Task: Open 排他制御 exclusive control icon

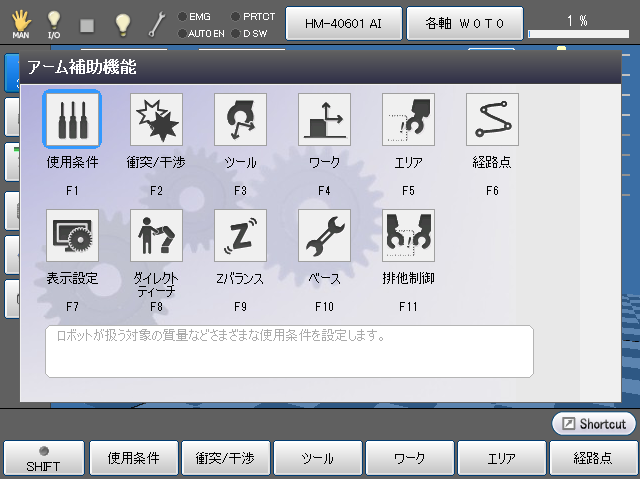Action: 408,236
